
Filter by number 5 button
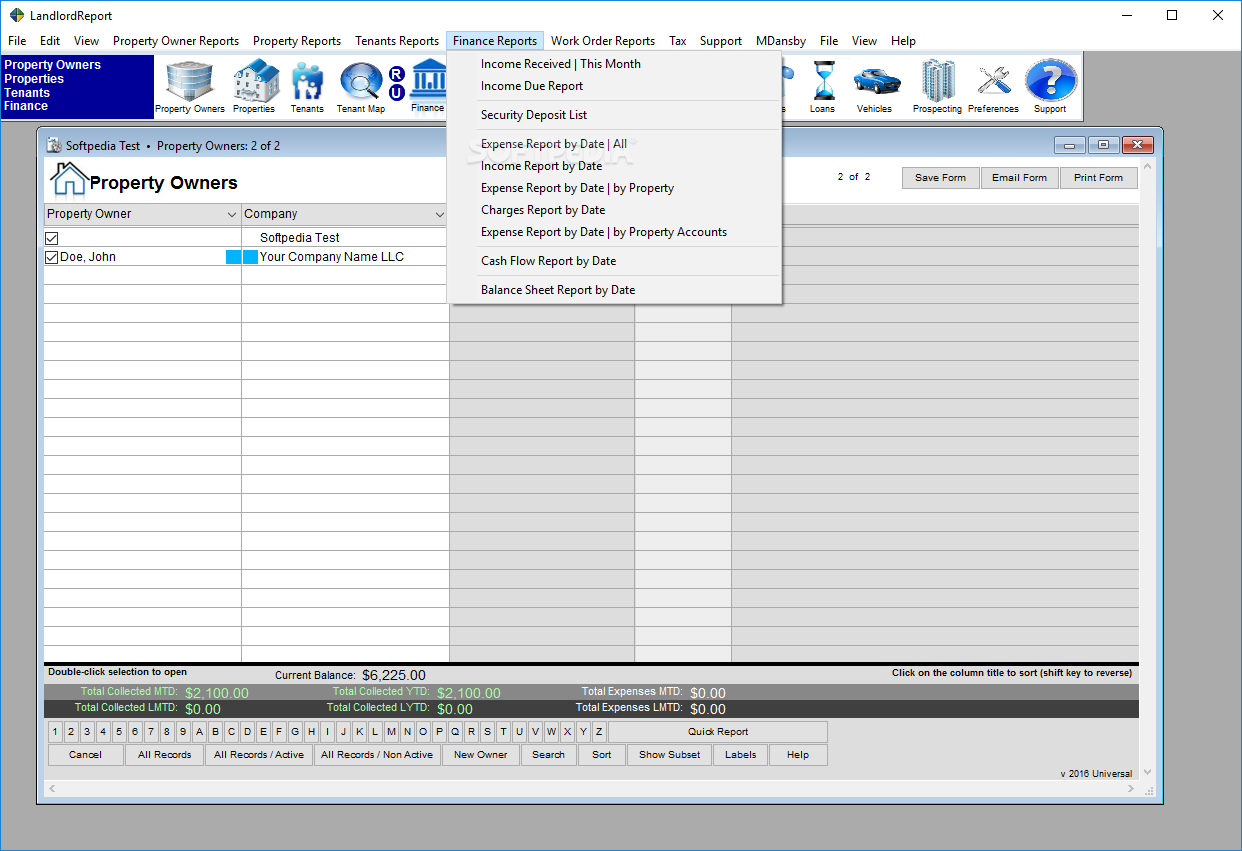(x=119, y=732)
